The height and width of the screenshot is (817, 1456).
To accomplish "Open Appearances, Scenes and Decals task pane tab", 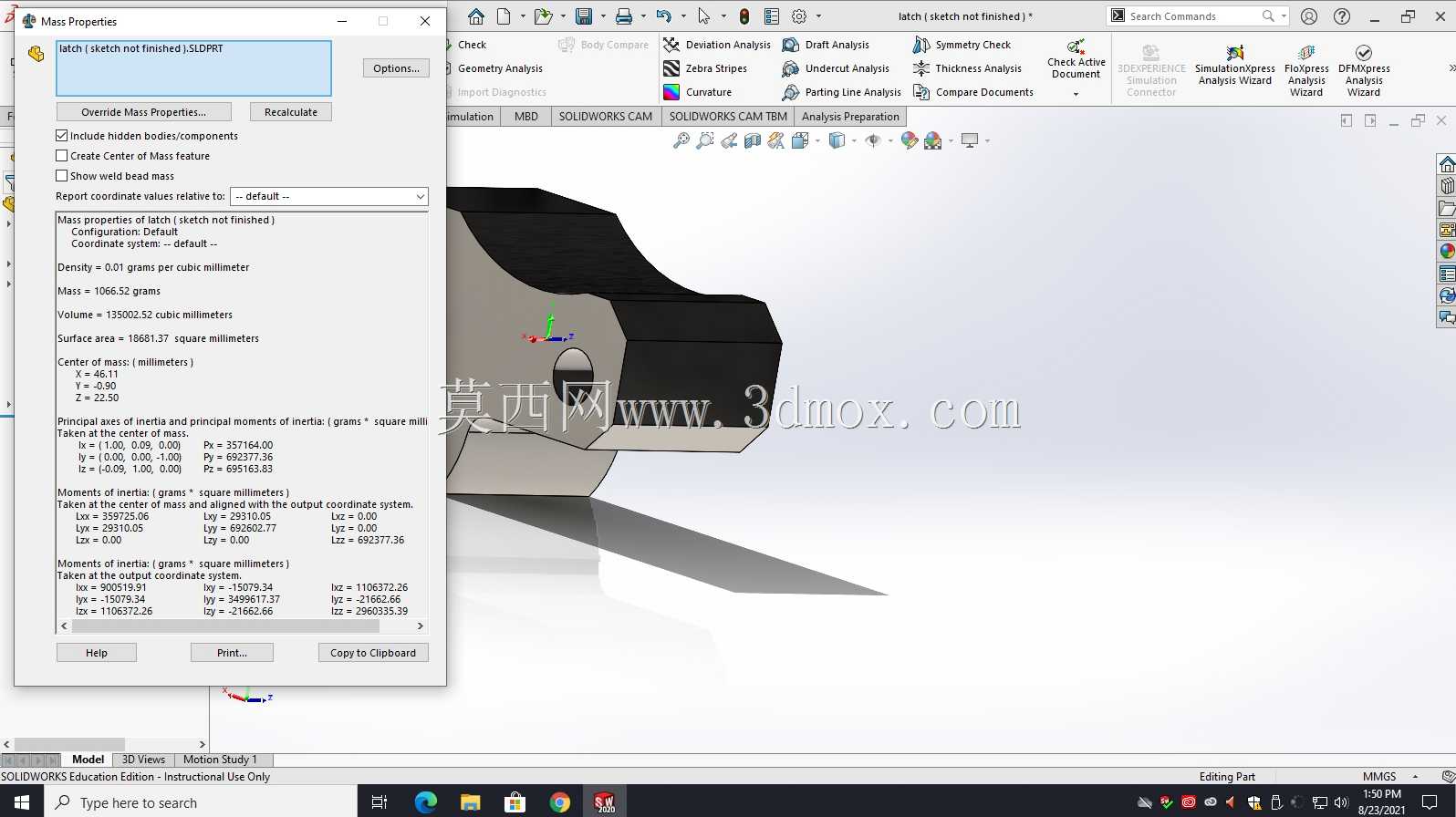I will tap(1447, 252).
